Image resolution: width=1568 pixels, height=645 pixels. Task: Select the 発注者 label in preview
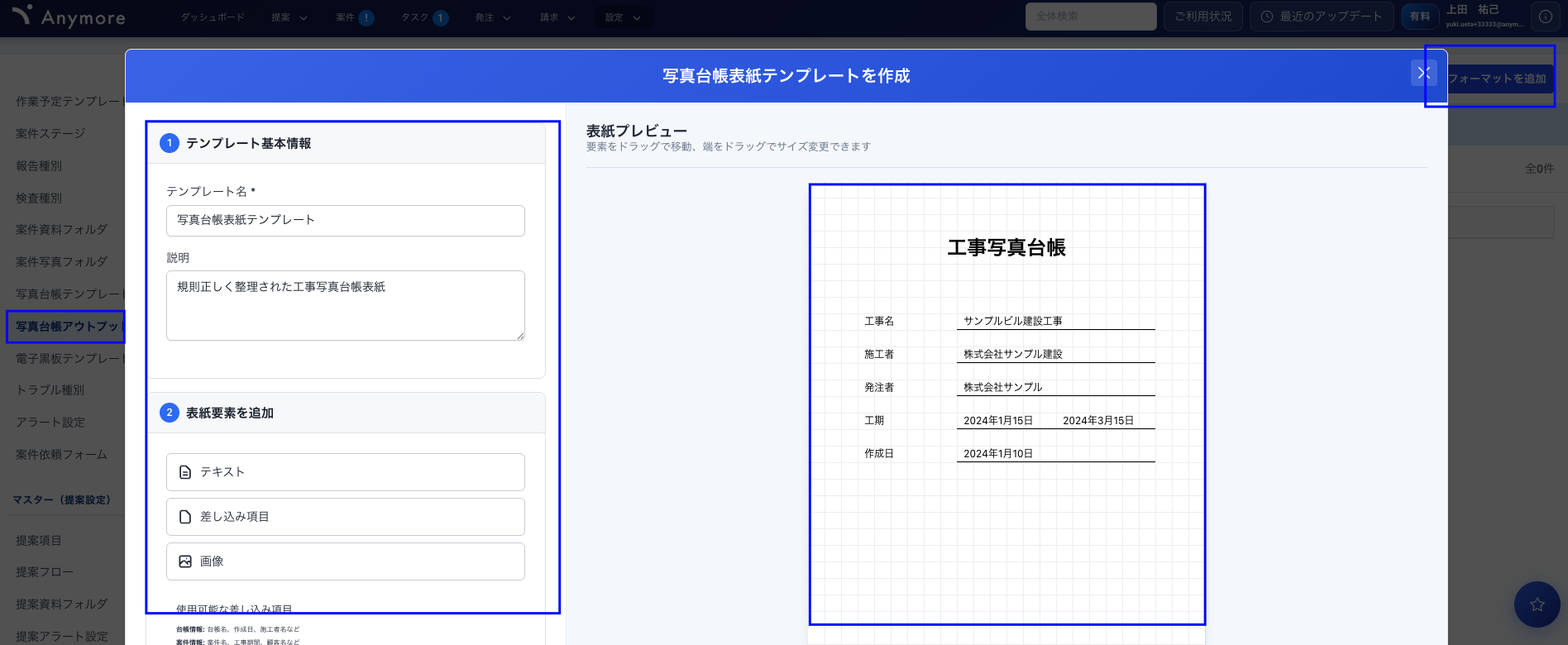[x=879, y=387]
